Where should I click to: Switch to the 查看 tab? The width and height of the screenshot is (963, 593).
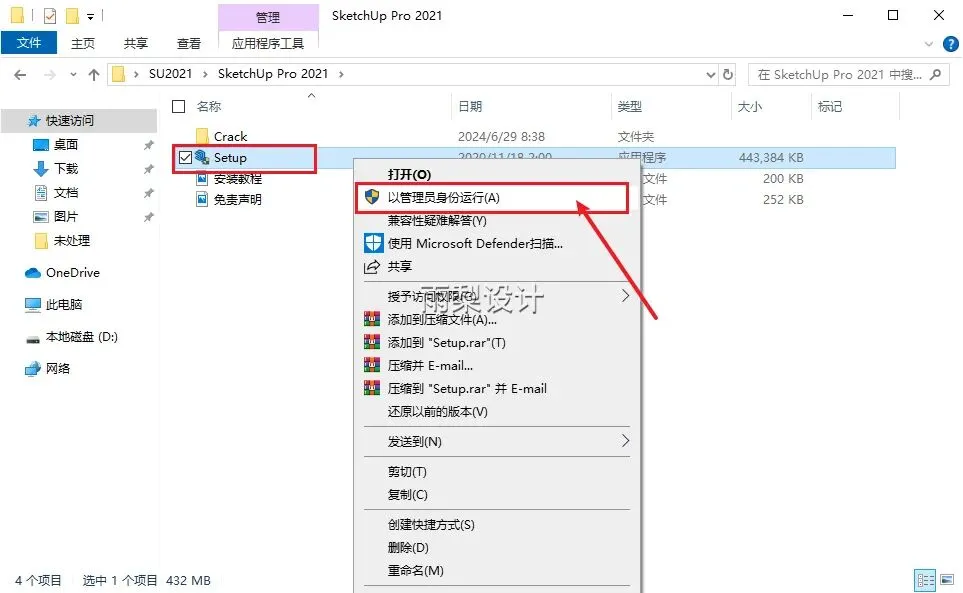pyautogui.click(x=189, y=43)
